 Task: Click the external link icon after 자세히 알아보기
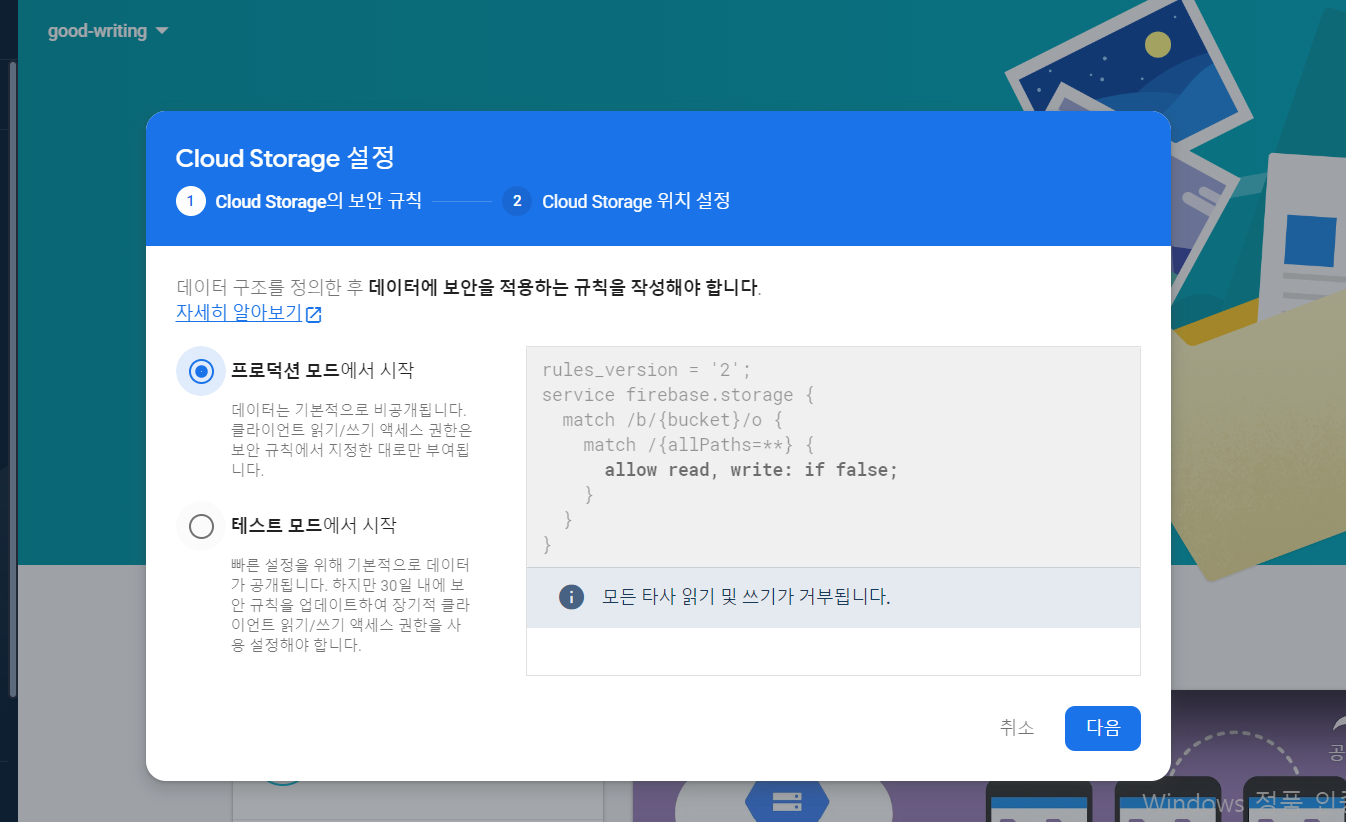click(x=314, y=314)
